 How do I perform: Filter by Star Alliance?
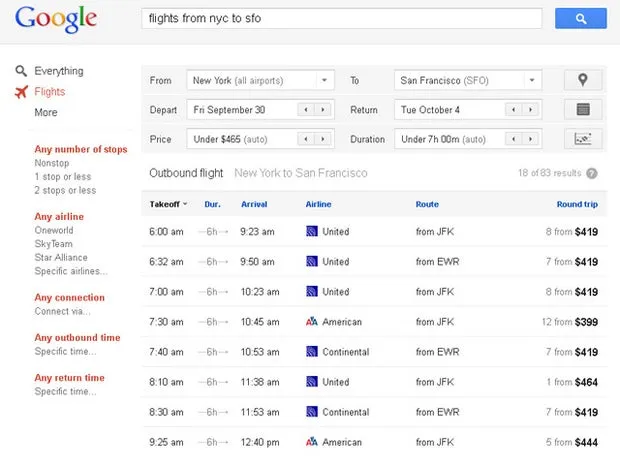(x=61, y=257)
